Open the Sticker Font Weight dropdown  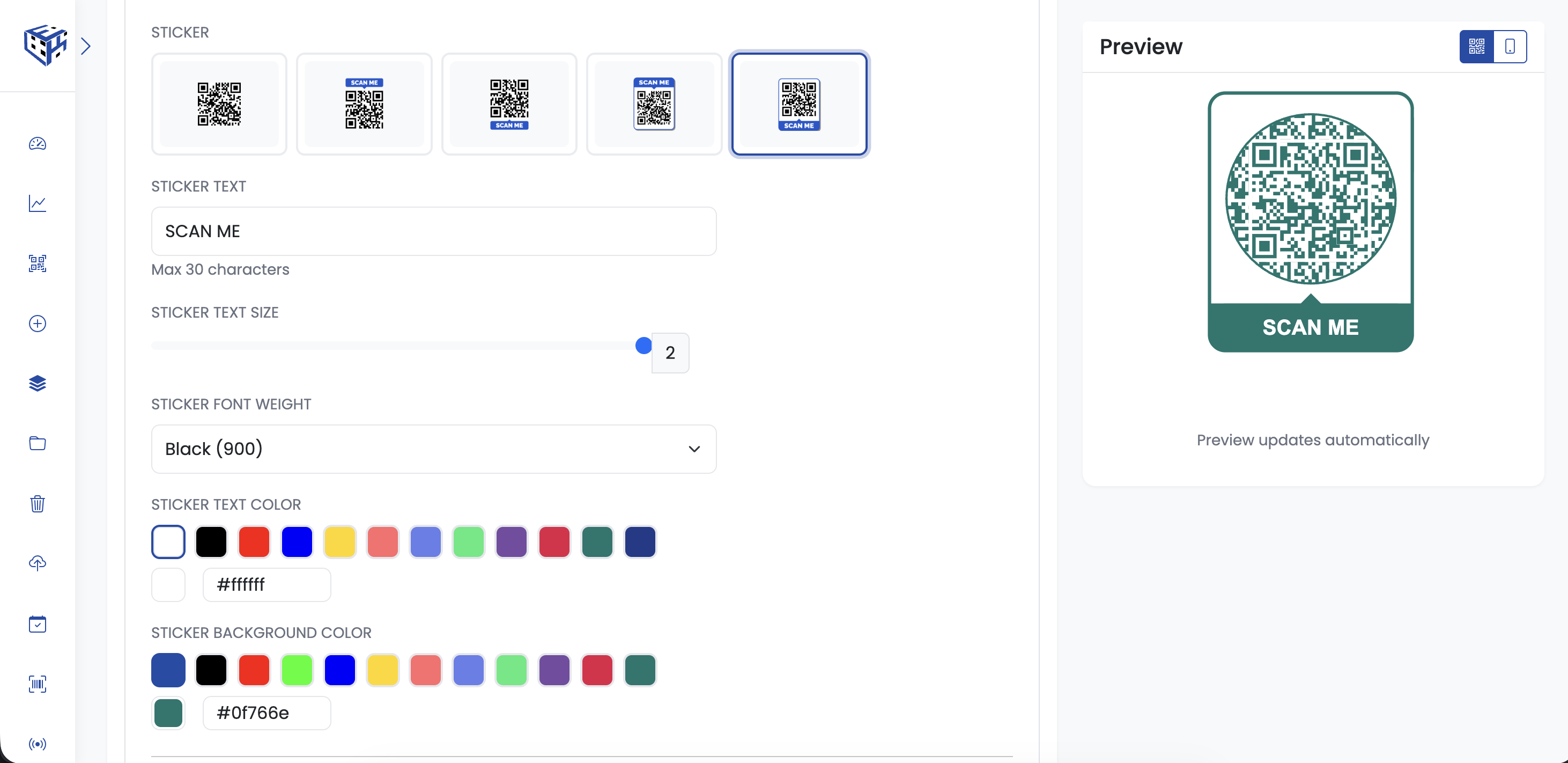[x=434, y=450]
